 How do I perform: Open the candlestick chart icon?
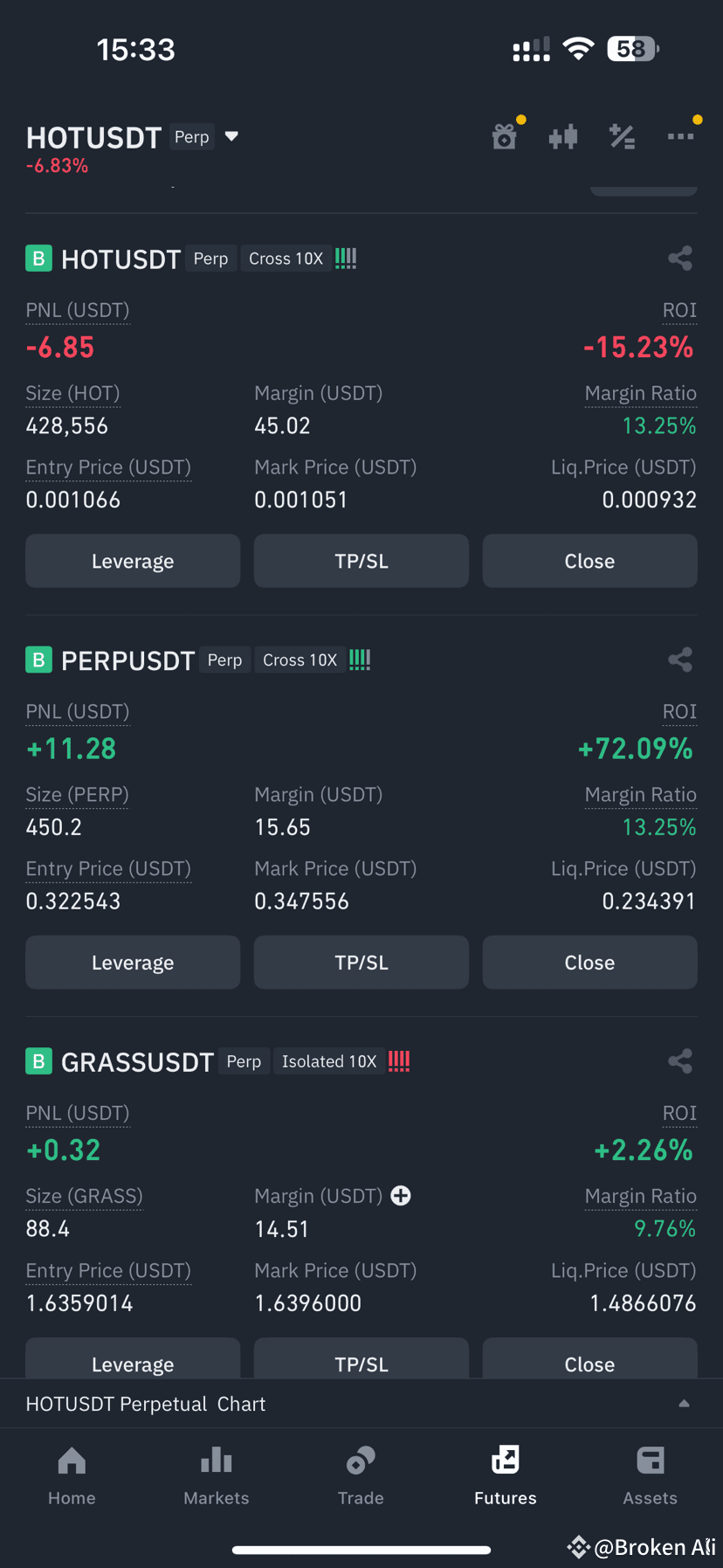click(563, 136)
